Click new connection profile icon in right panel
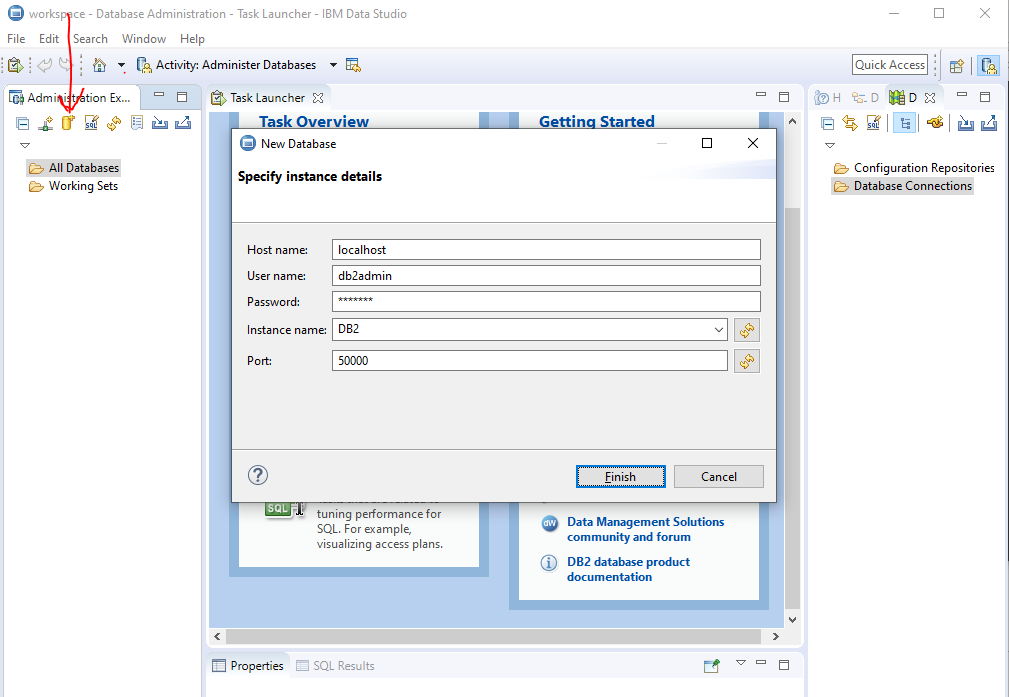 (935, 122)
